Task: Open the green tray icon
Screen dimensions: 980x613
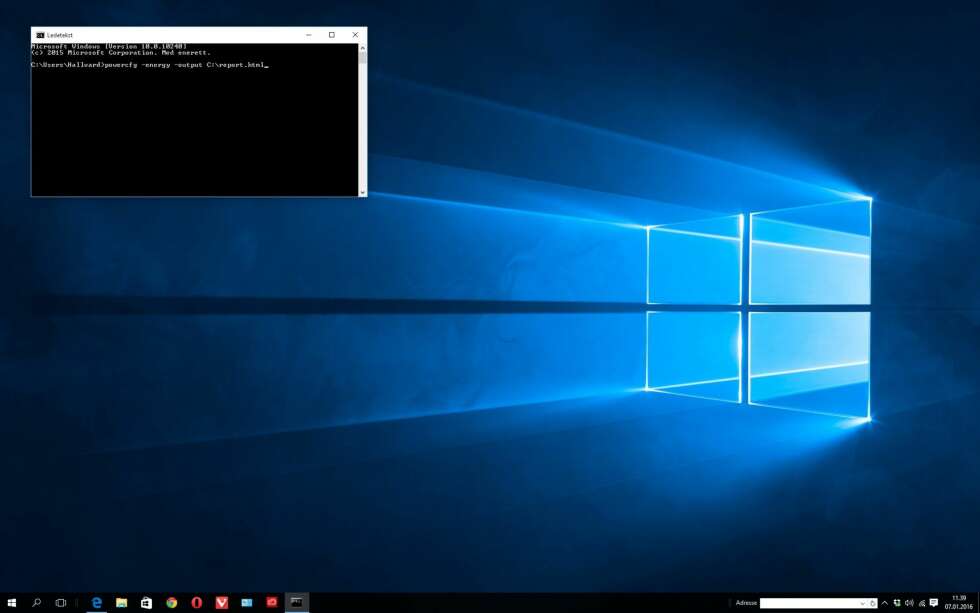Action: click(x=897, y=603)
